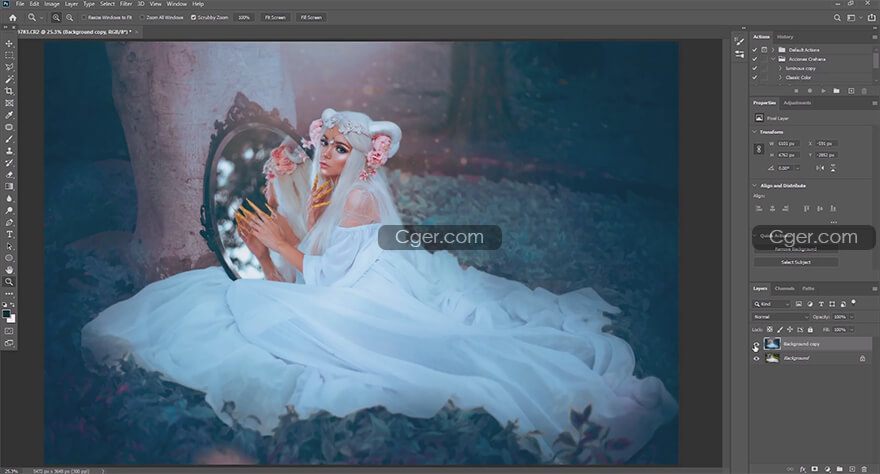Image resolution: width=880 pixels, height=474 pixels.
Task: Open the Image menu
Action: coord(52,4)
